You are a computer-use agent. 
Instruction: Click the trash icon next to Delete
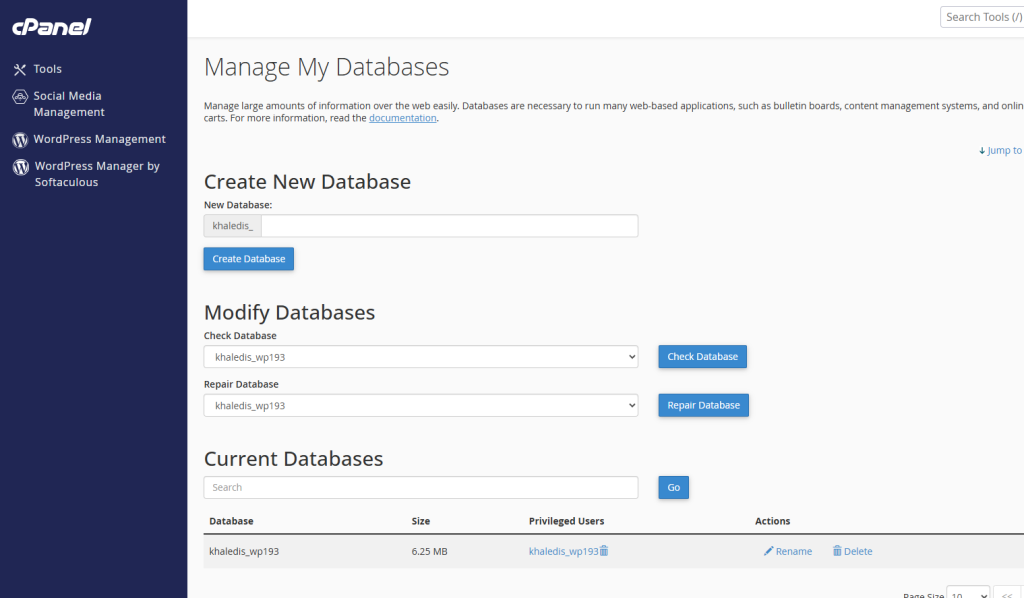pos(837,551)
